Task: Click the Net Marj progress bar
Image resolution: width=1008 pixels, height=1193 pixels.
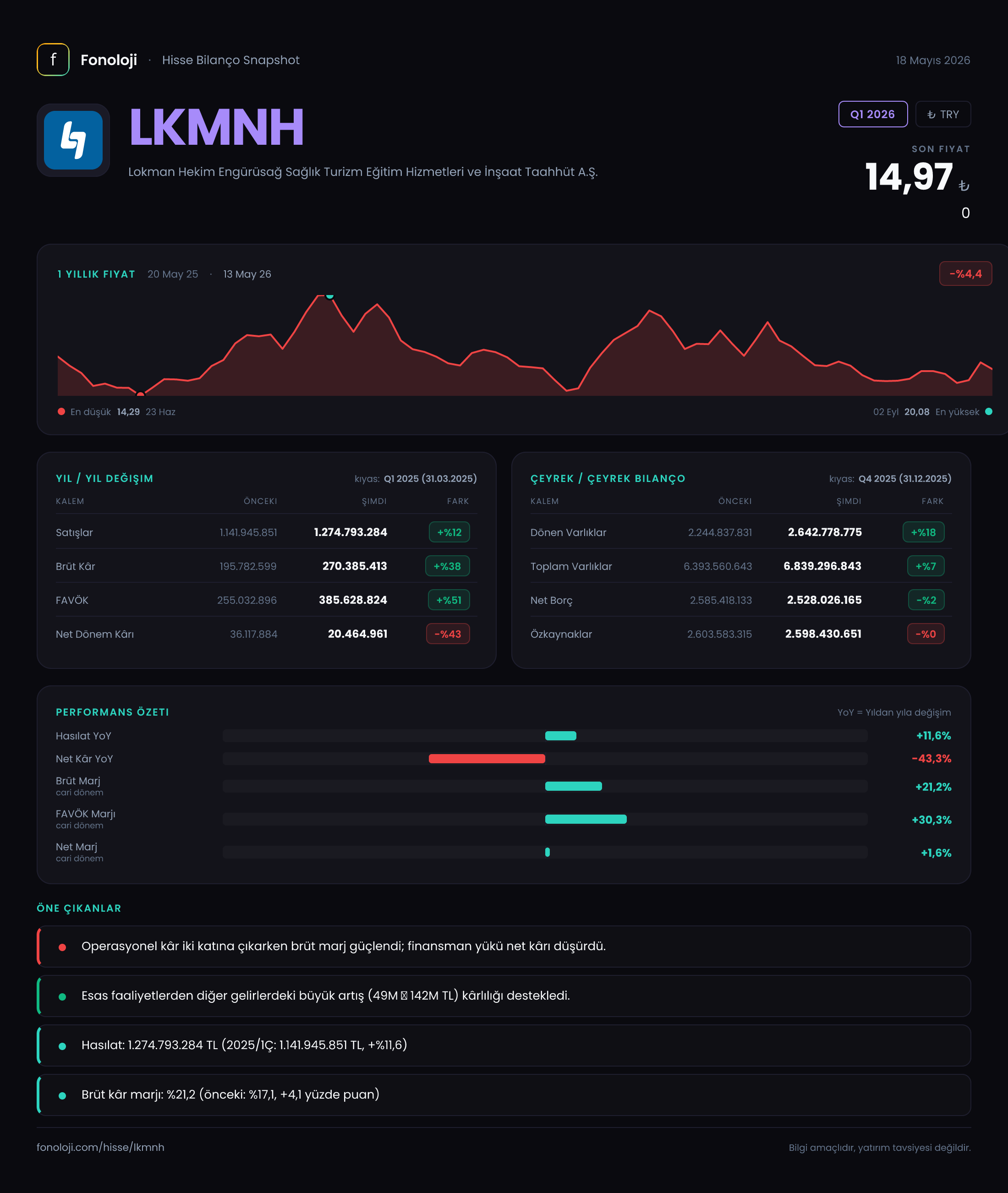Action: (545, 852)
